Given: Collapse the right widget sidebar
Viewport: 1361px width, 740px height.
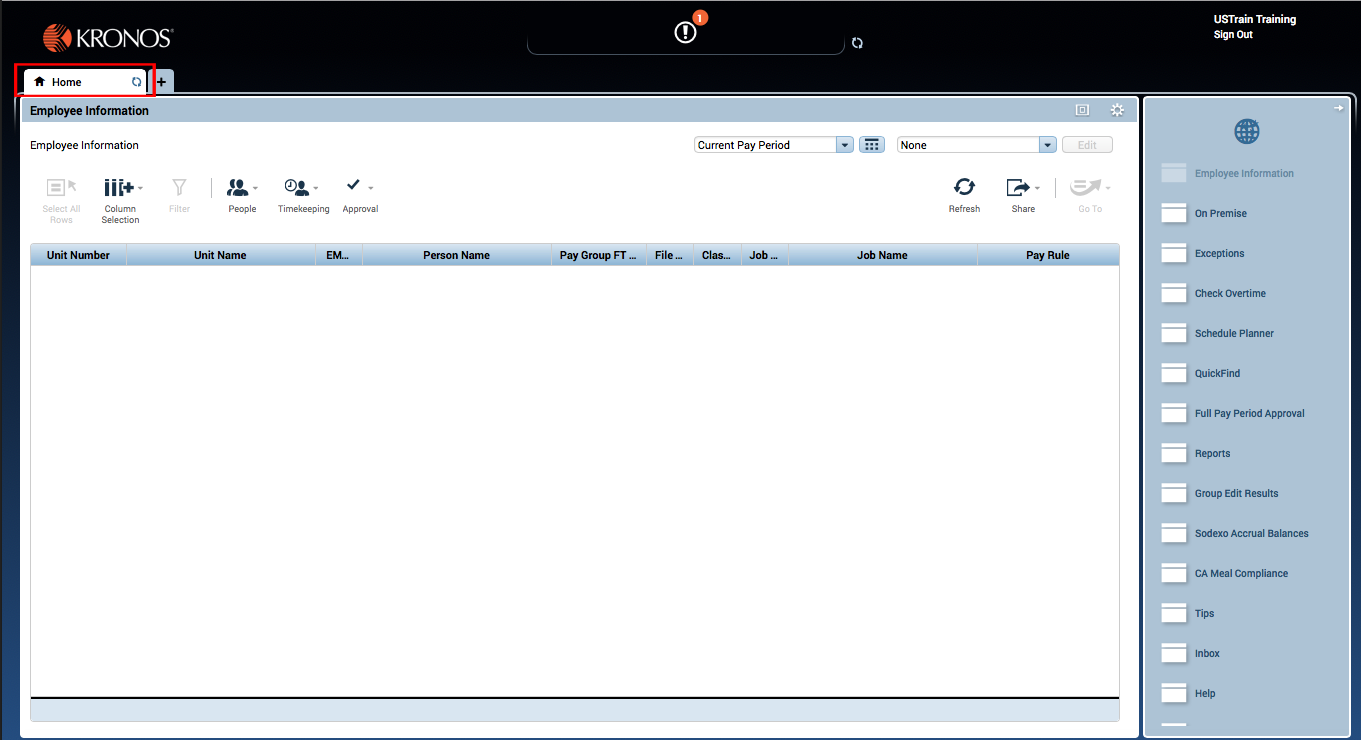Looking at the screenshot, I should point(1339,107).
